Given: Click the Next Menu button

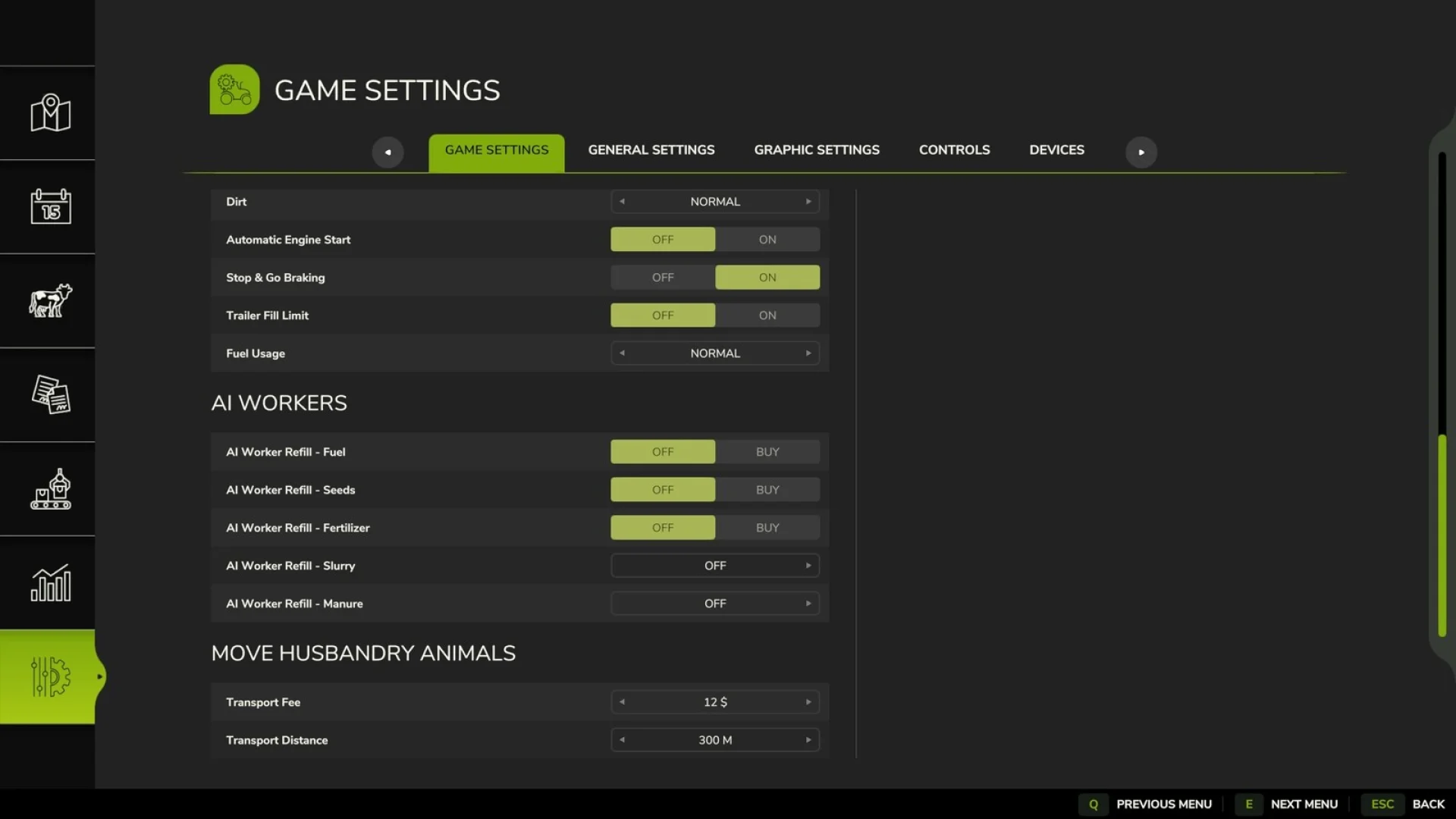Looking at the screenshot, I should (x=1303, y=804).
